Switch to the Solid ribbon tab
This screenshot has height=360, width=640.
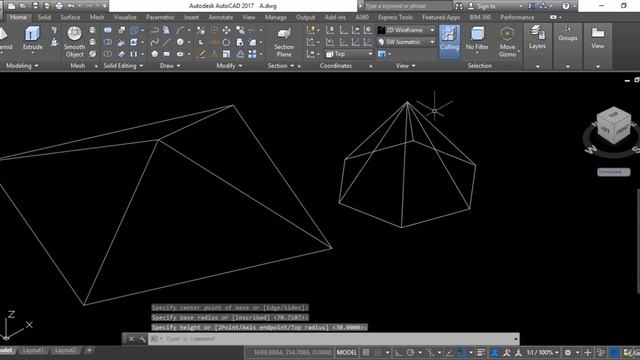[44, 17]
